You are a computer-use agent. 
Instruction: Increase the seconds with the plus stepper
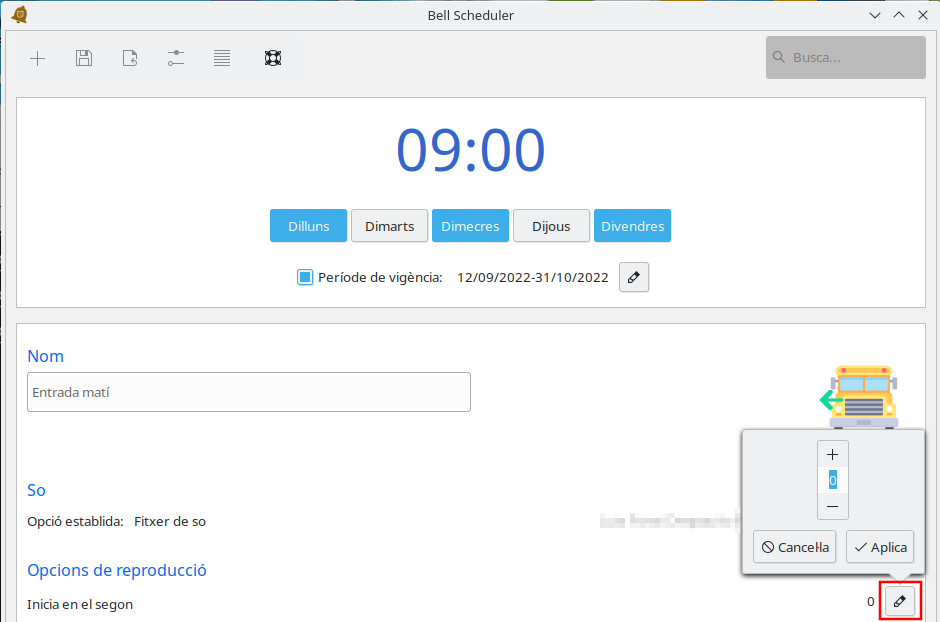pyautogui.click(x=832, y=454)
